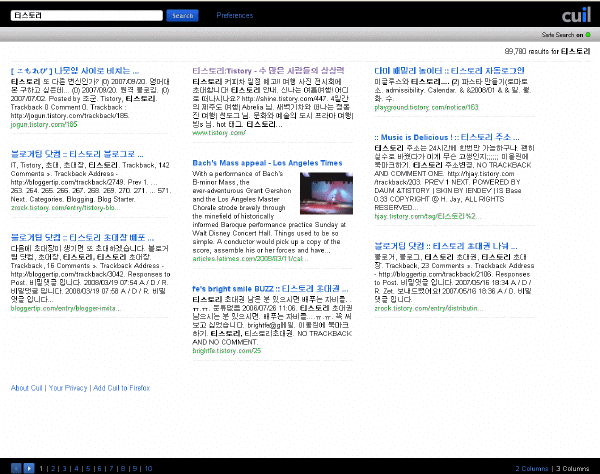Open results page 3
The height and width of the screenshot is (474, 600).
(65, 468)
